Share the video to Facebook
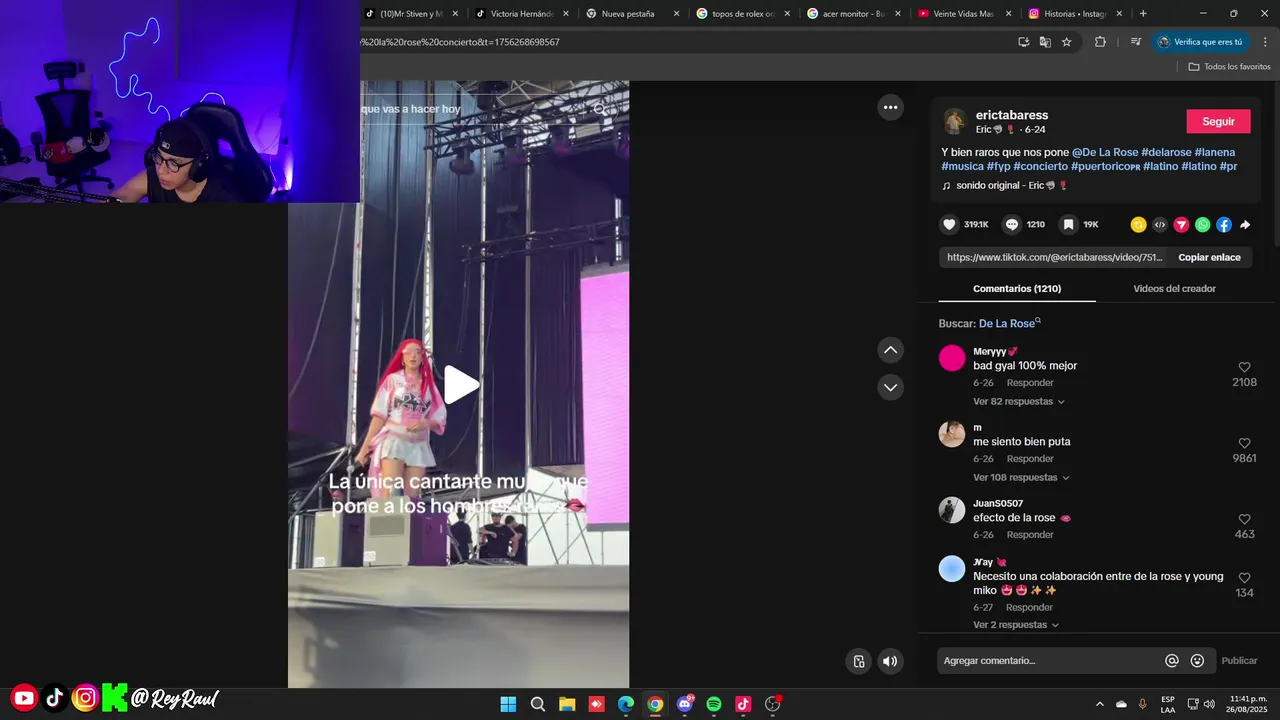Image resolution: width=1280 pixels, height=720 pixels. [1224, 225]
